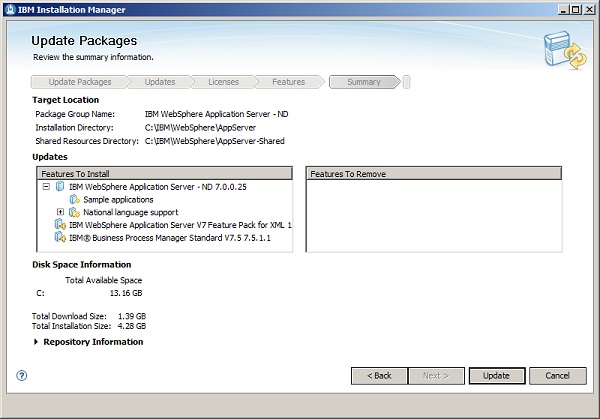Image resolution: width=600 pixels, height=419 pixels.
Task: Go to the Updates wizard step
Action: tap(160, 82)
